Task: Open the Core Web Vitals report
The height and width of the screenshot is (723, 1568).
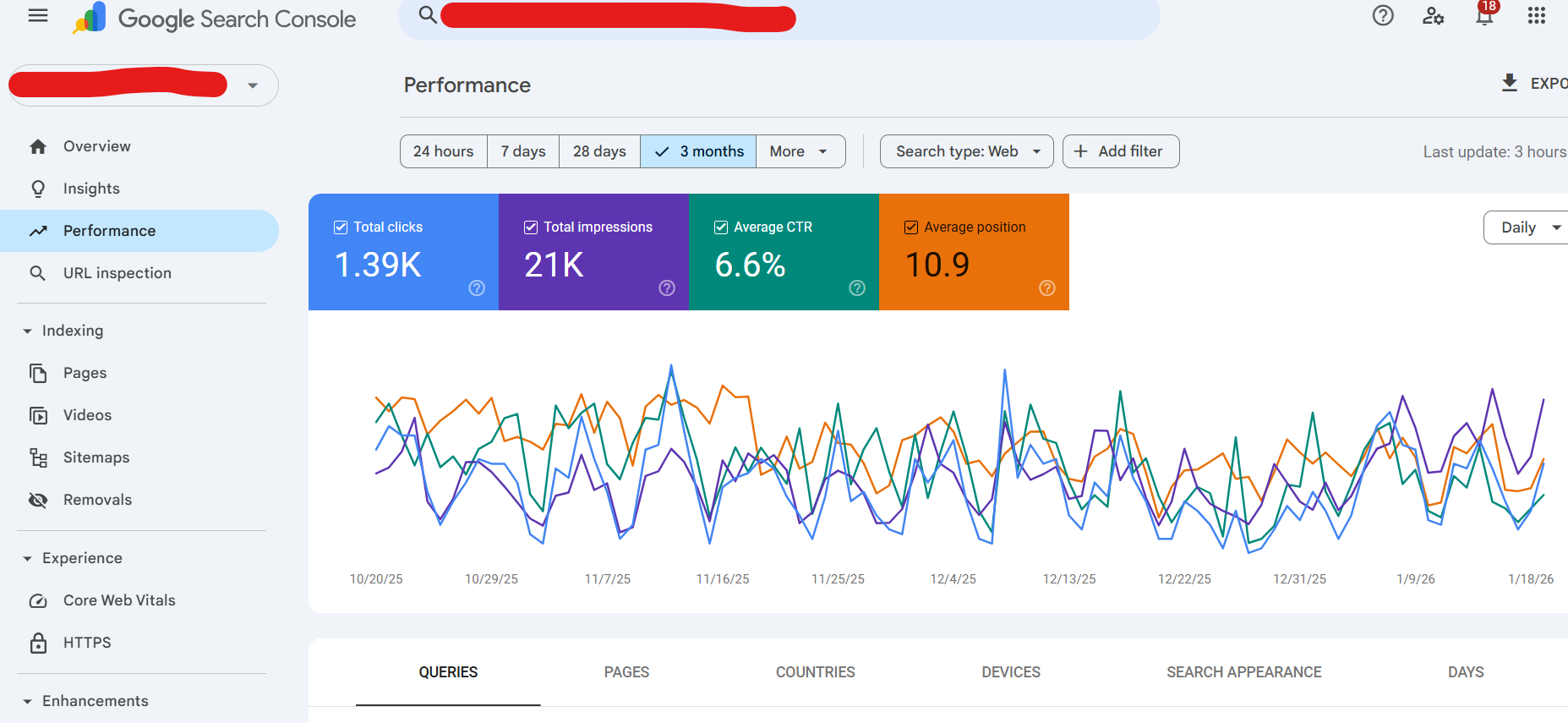Action: 119,600
